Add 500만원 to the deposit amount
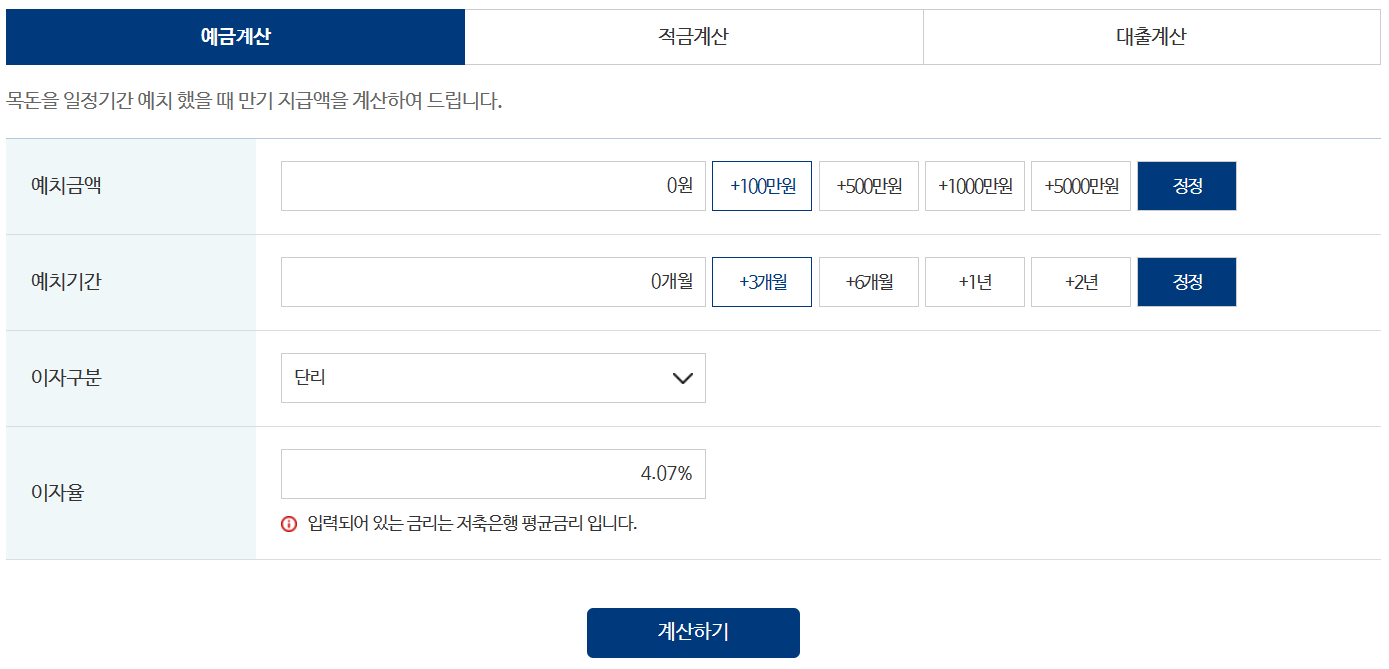This screenshot has width=1389, height=669. tap(868, 185)
